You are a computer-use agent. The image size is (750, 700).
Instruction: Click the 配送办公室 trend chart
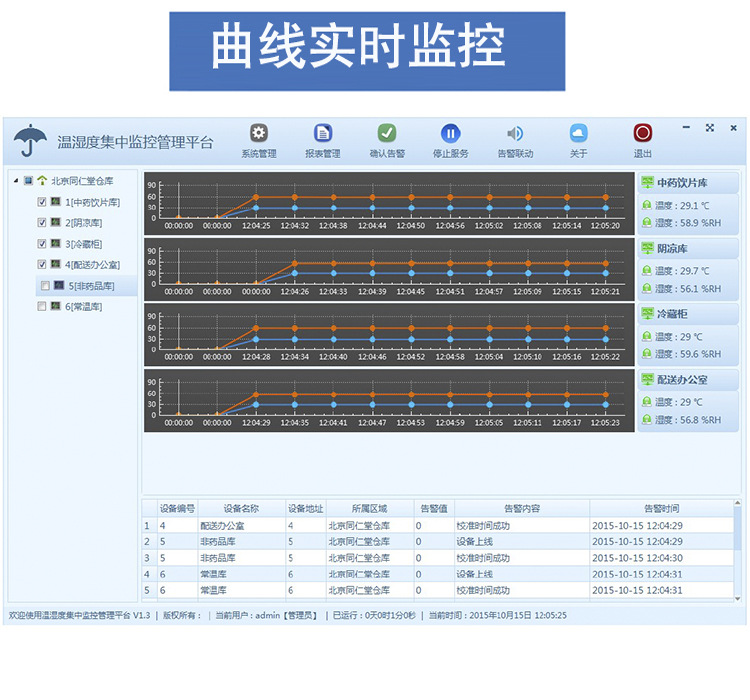(x=389, y=400)
